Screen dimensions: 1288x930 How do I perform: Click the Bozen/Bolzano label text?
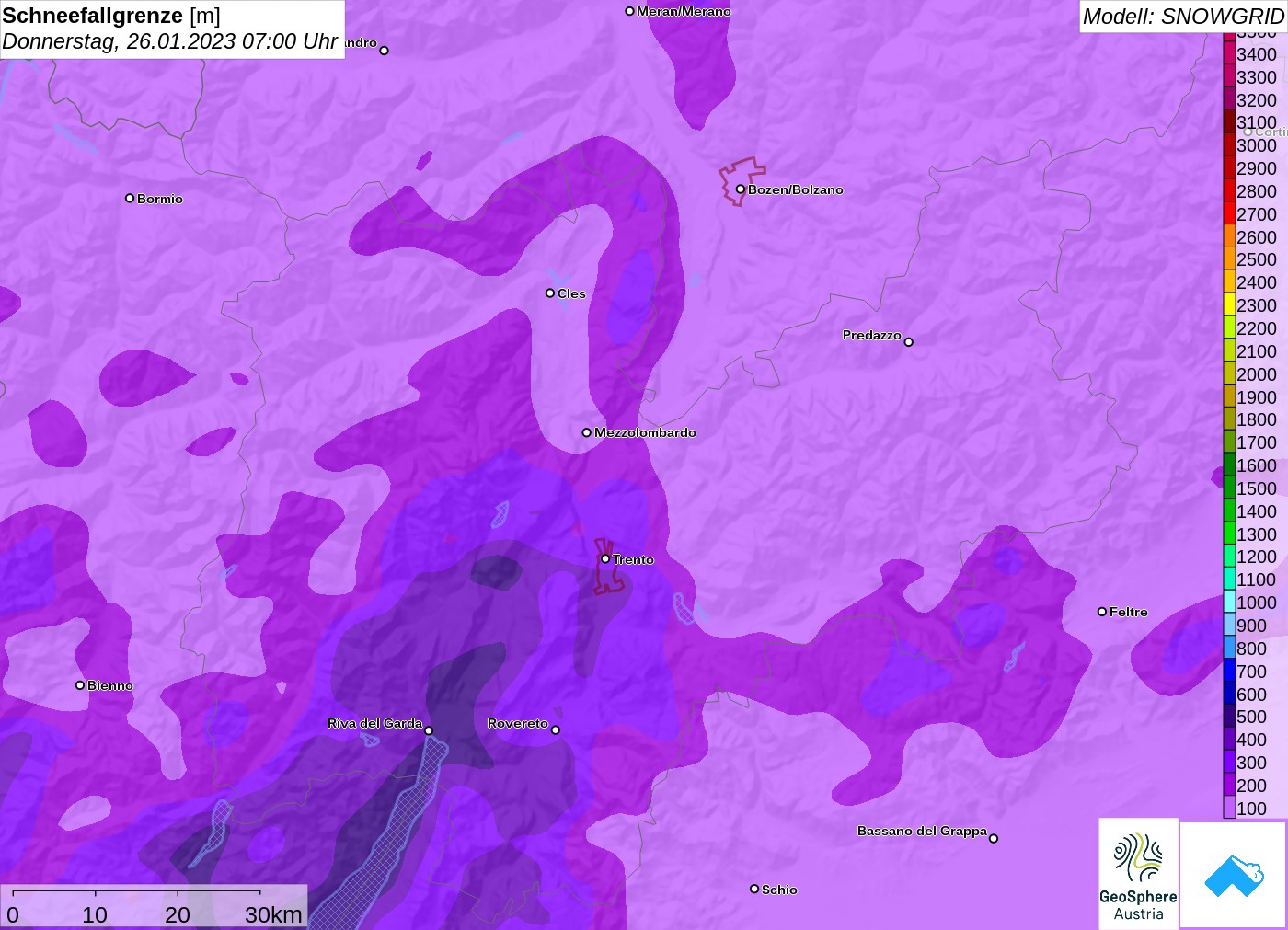pos(796,189)
